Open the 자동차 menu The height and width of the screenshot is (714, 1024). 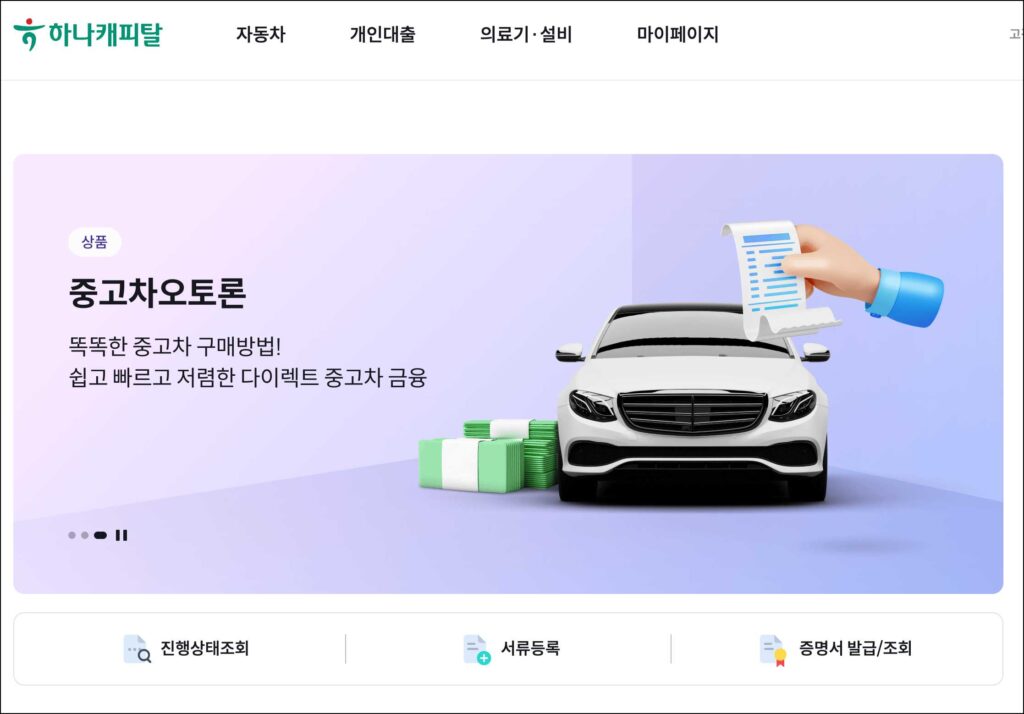pyautogui.click(x=261, y=34)
